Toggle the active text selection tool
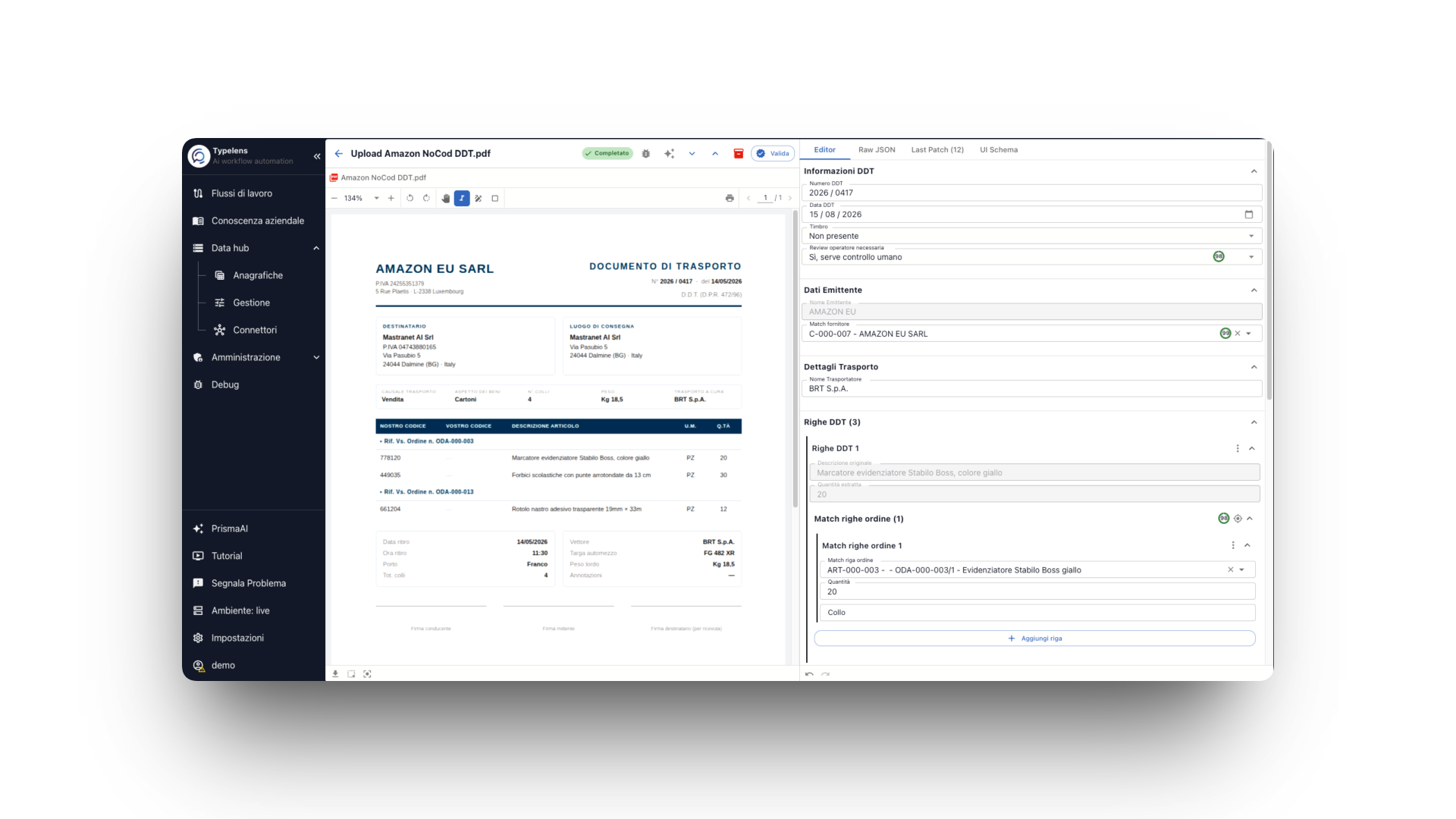Screen dimensions: 1456x819 [x=462, y=199]
